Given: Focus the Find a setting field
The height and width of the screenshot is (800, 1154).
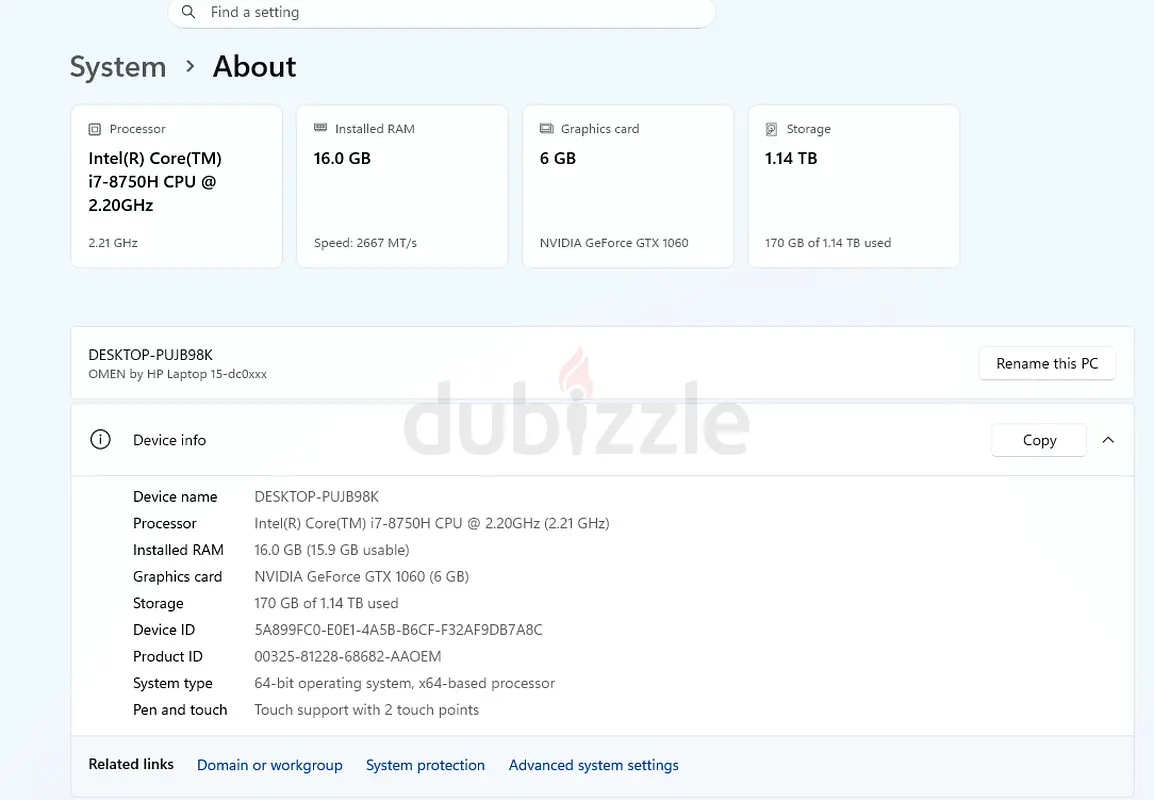Looking at the screenshot, I should click(x=442, y=13).
